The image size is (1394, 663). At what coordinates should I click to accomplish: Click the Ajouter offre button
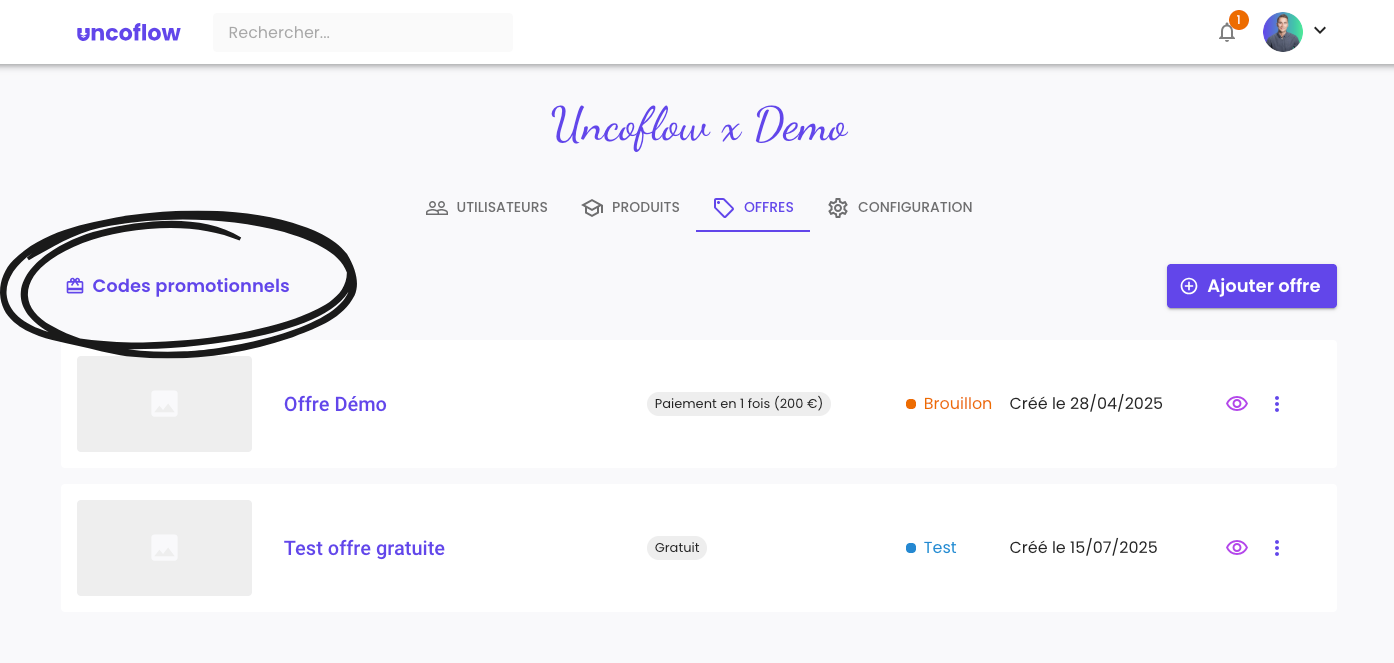(x=1252, y=286)
